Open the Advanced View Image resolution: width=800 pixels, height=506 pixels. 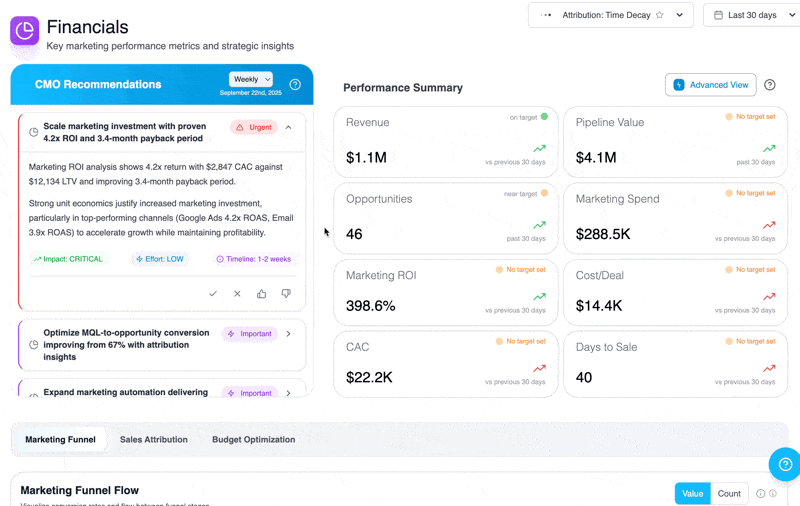710,85
